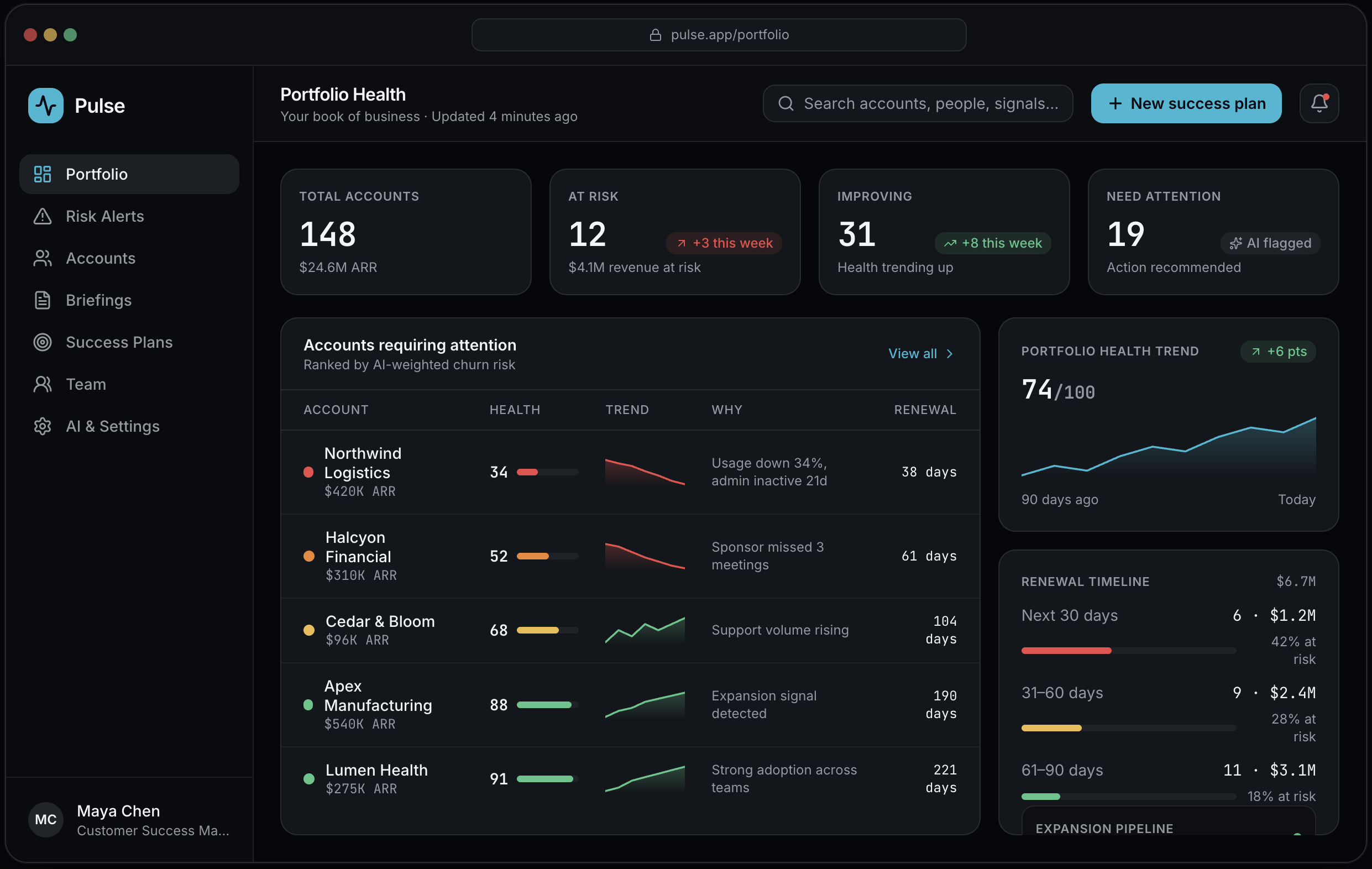Click the Success Plans target icon
The image size is (1372, 869).
pyautogui.click(x=43, y=342)
